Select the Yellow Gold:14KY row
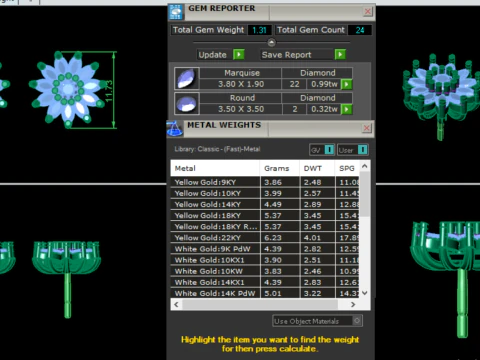480x360 pixels. [x=265, y=204]
